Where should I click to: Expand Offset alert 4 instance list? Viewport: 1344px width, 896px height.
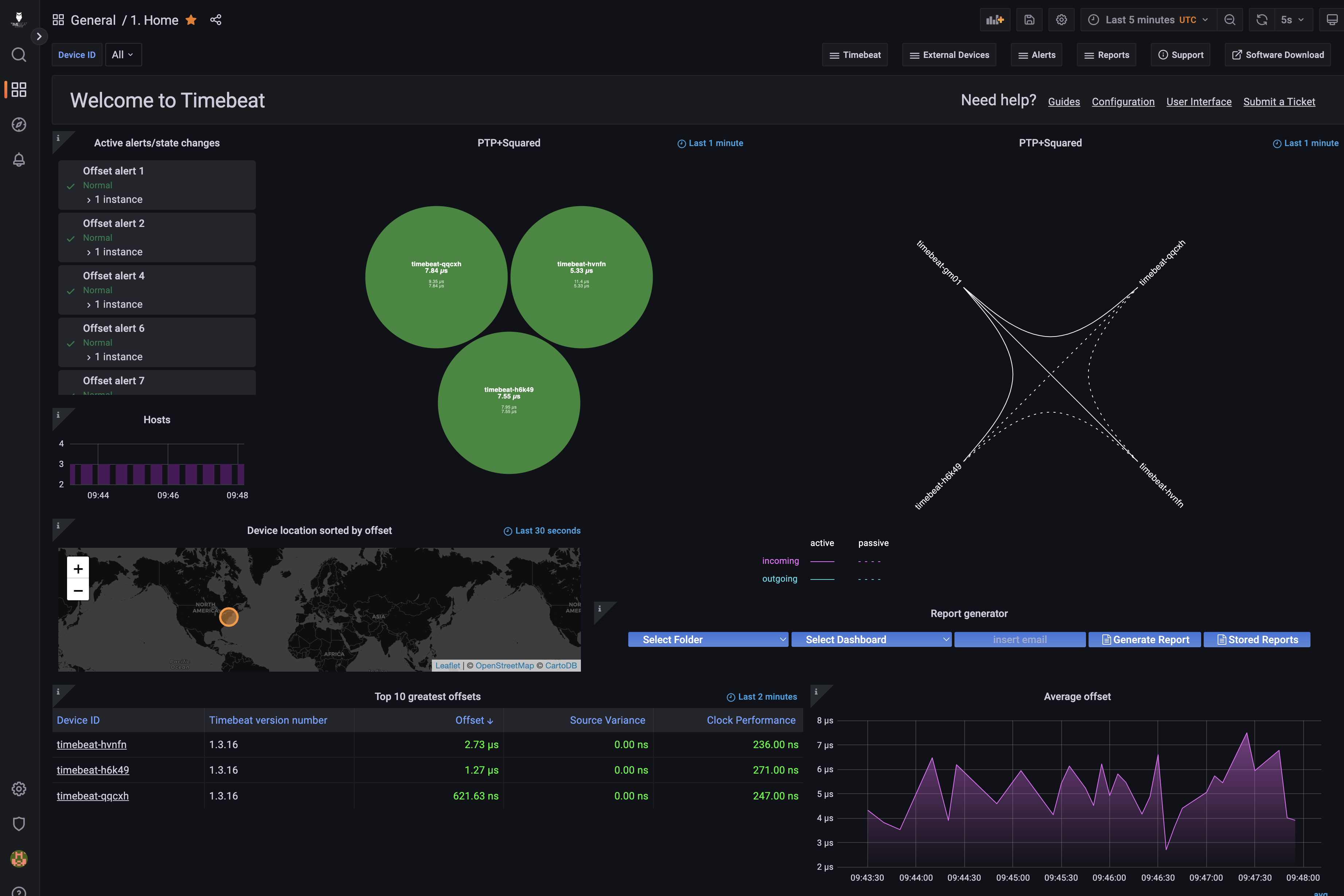(x=114, y=304)
